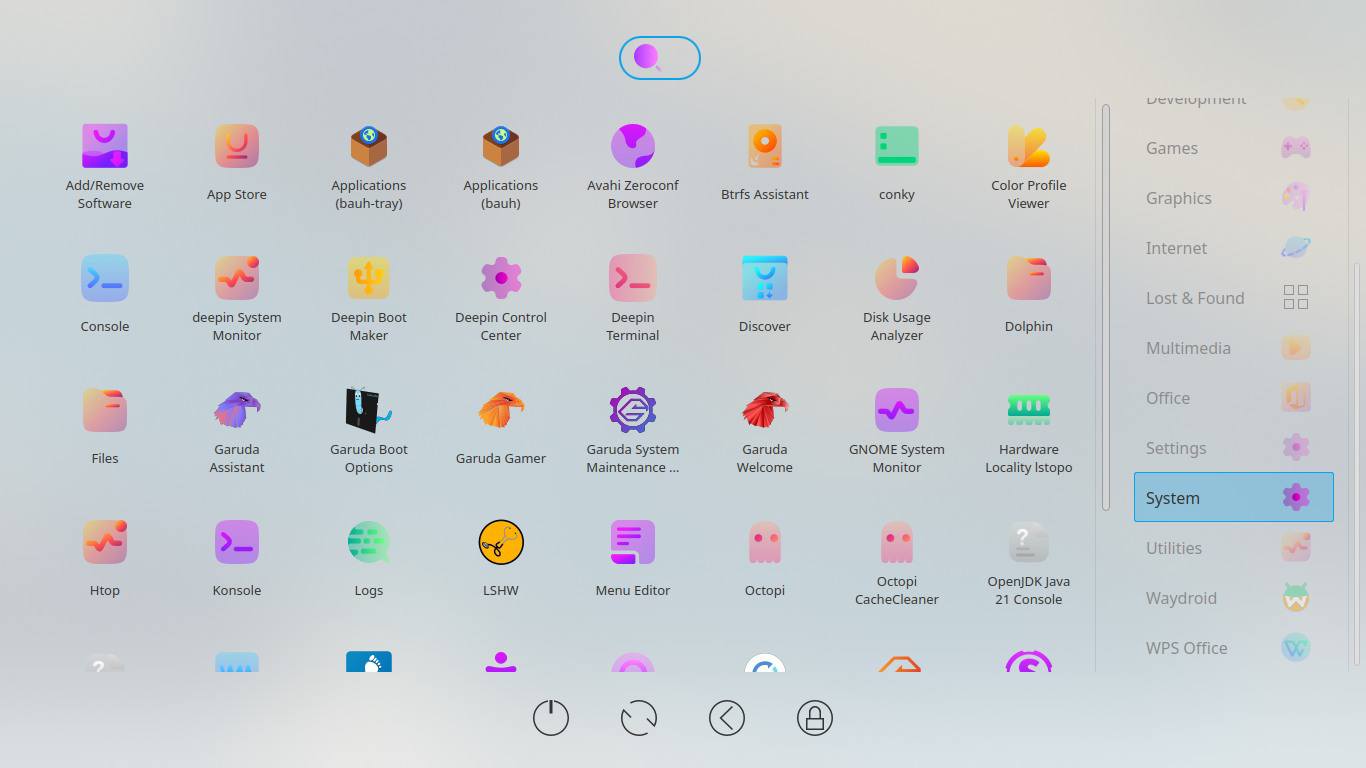Open OpenJDK Java 21 Console
1366x768 pixels.
pos(1029,561)
